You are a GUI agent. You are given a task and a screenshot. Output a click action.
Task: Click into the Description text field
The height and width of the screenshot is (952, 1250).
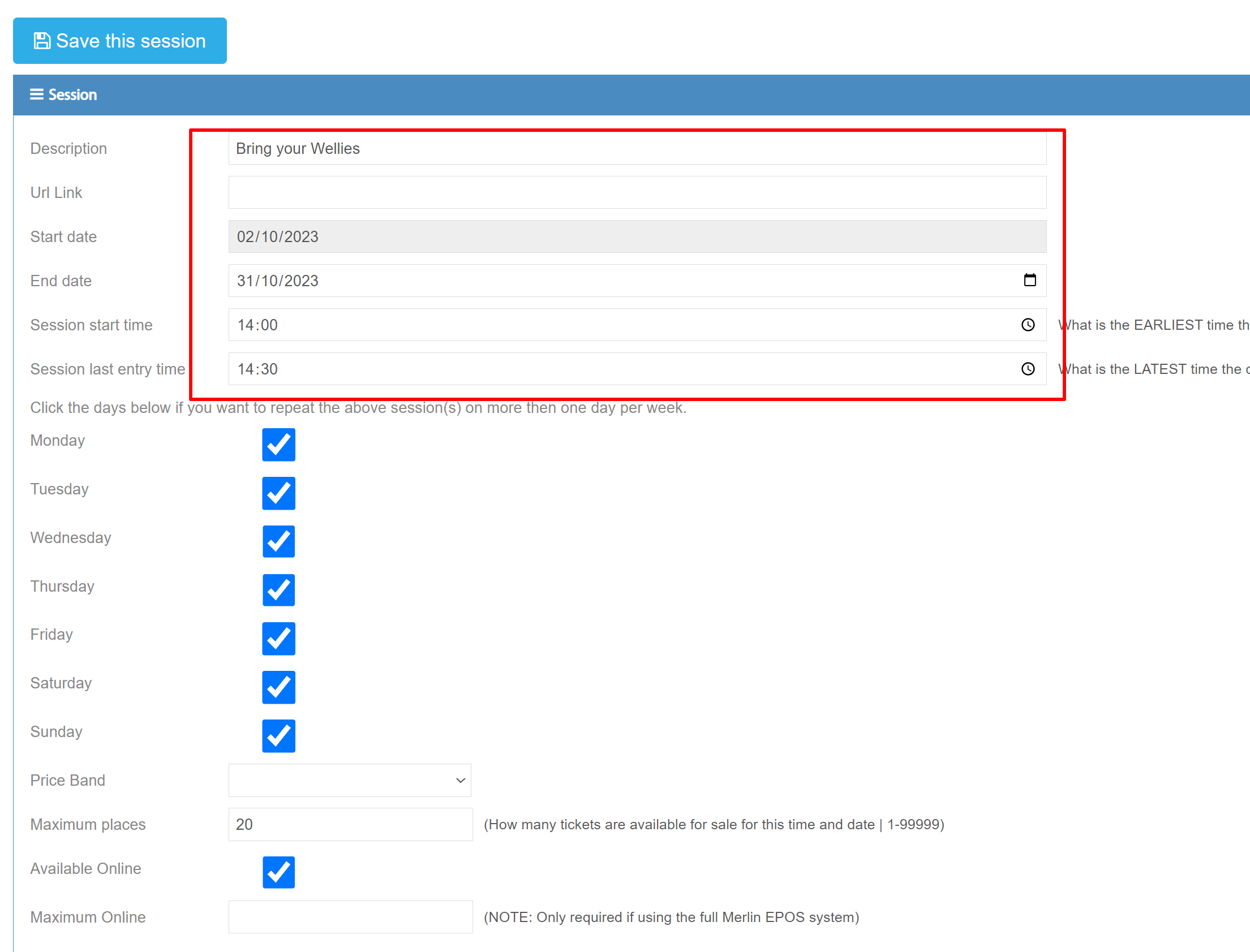tap(637, 148)
